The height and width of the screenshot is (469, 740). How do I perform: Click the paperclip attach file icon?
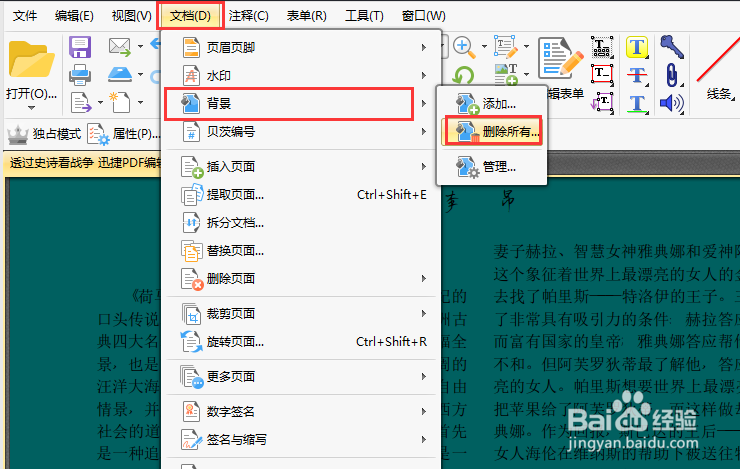(672, 75)
